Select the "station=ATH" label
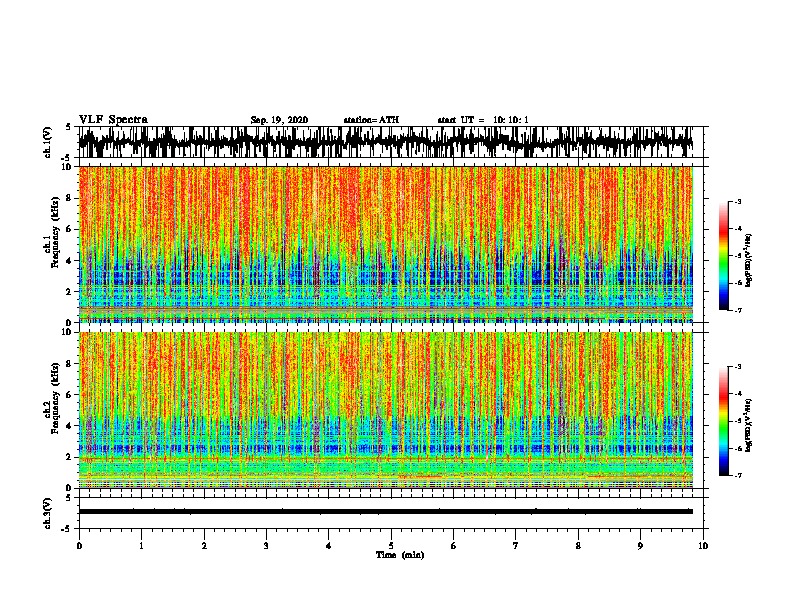 371,120
